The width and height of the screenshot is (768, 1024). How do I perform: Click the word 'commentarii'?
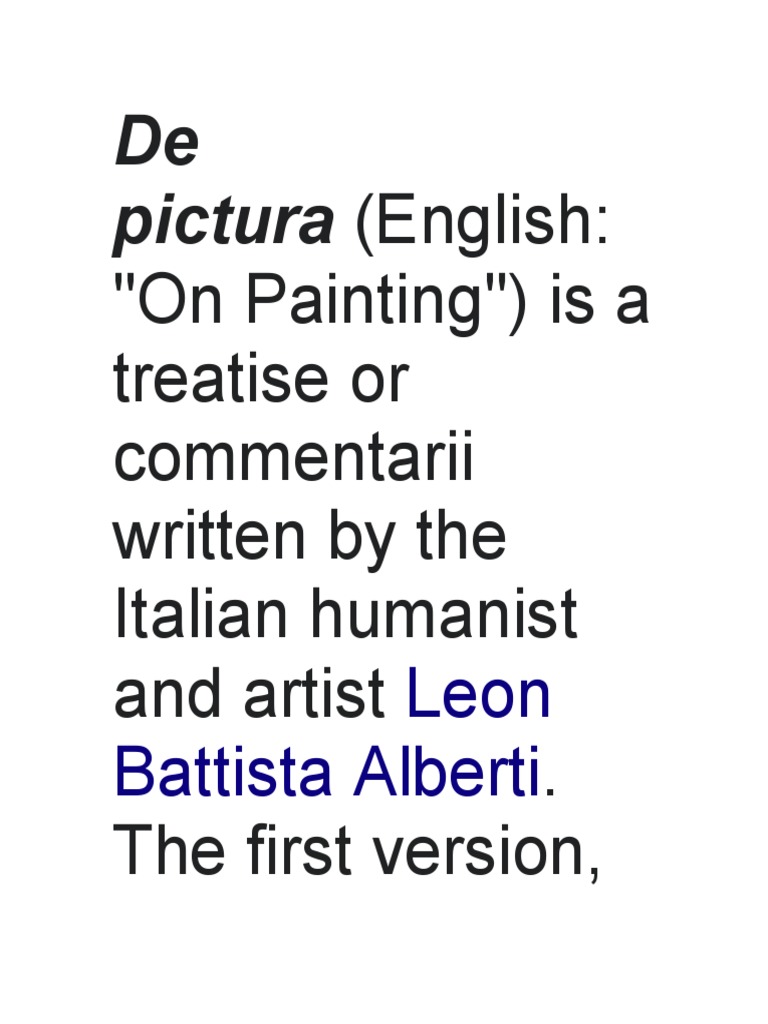point(293,460)
